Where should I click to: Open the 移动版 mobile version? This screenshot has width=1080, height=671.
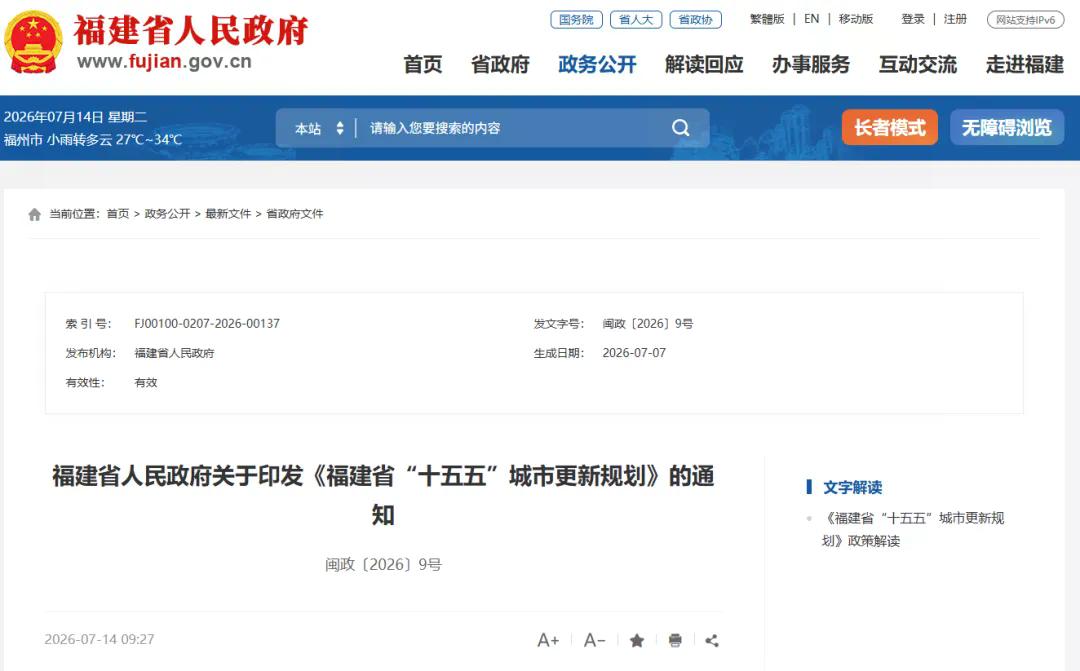855,19
